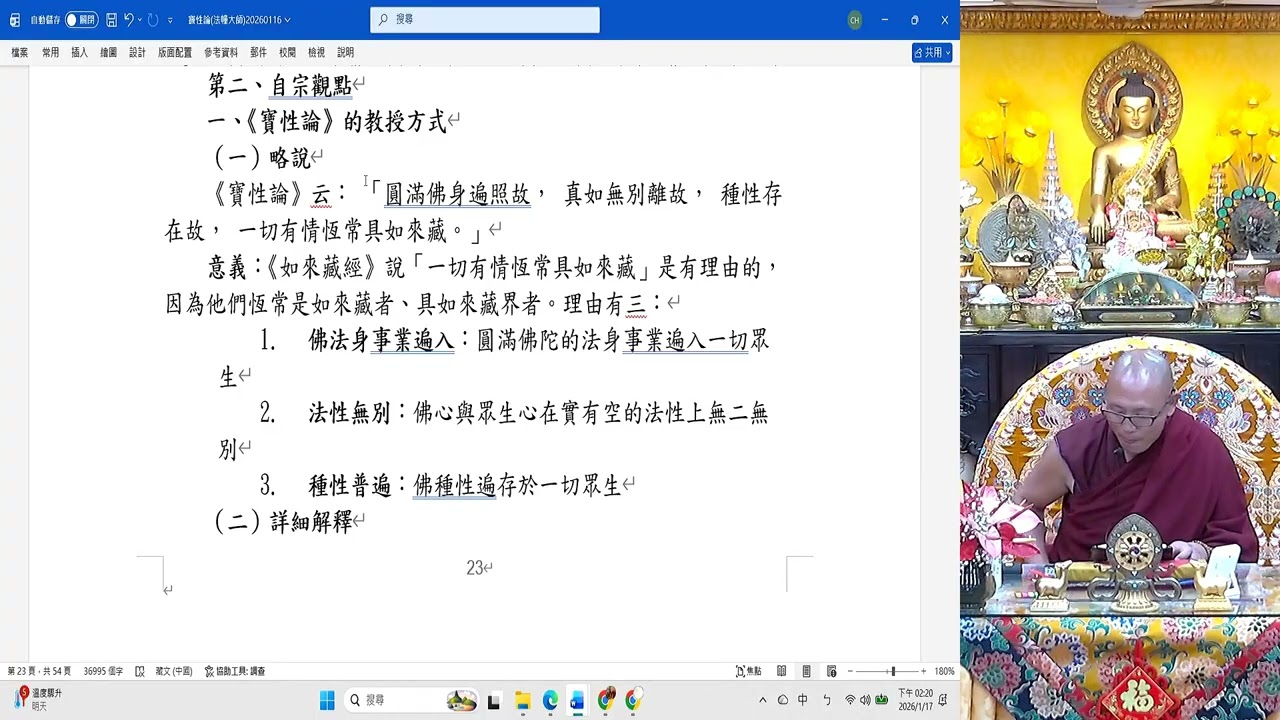Click the 共用 (Share) button
Viewport: 1280px width, 720px height.
click(x=932, y=52)
